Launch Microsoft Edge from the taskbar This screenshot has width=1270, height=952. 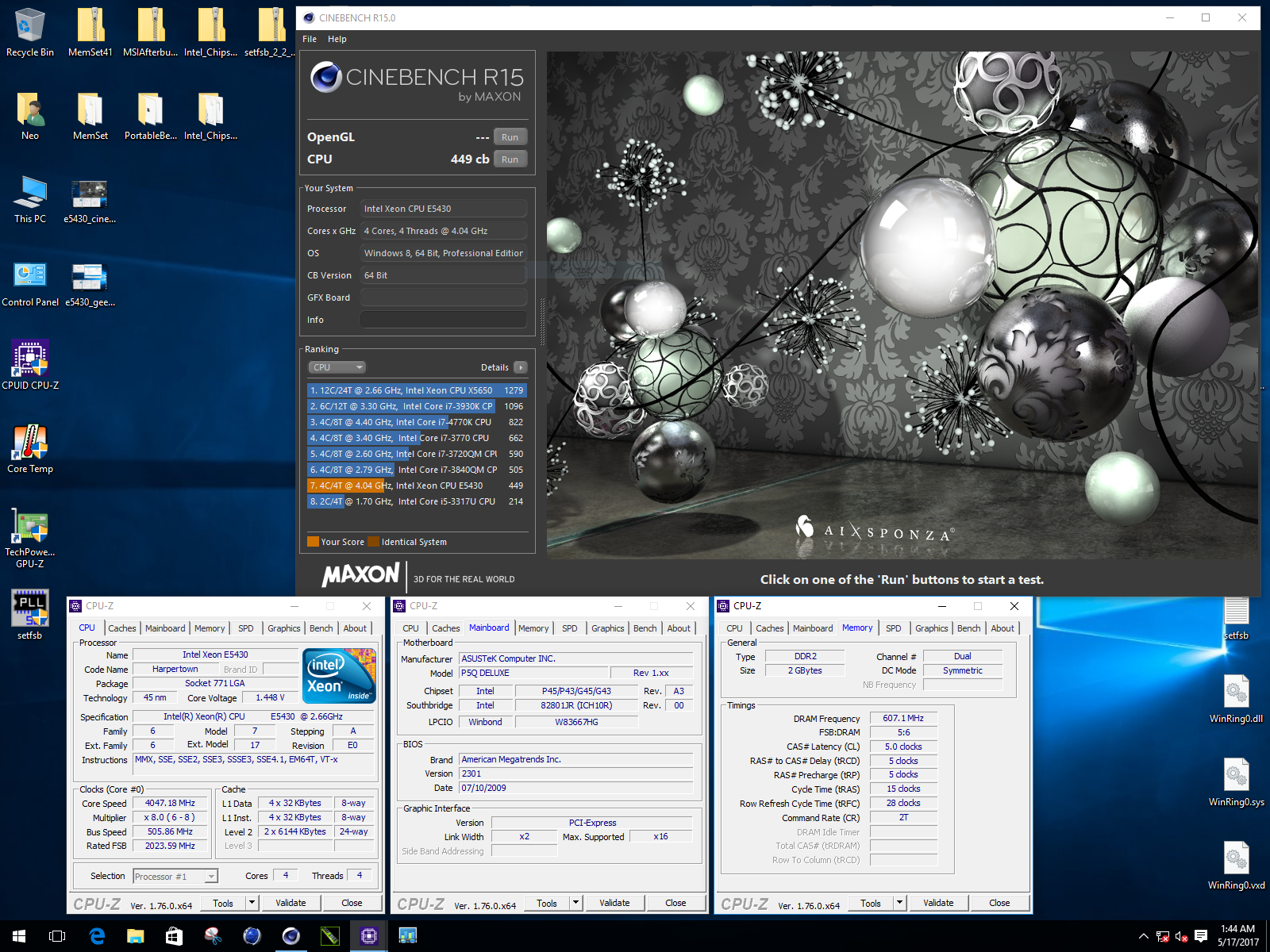pyautogui.click(x=97, y=936)
